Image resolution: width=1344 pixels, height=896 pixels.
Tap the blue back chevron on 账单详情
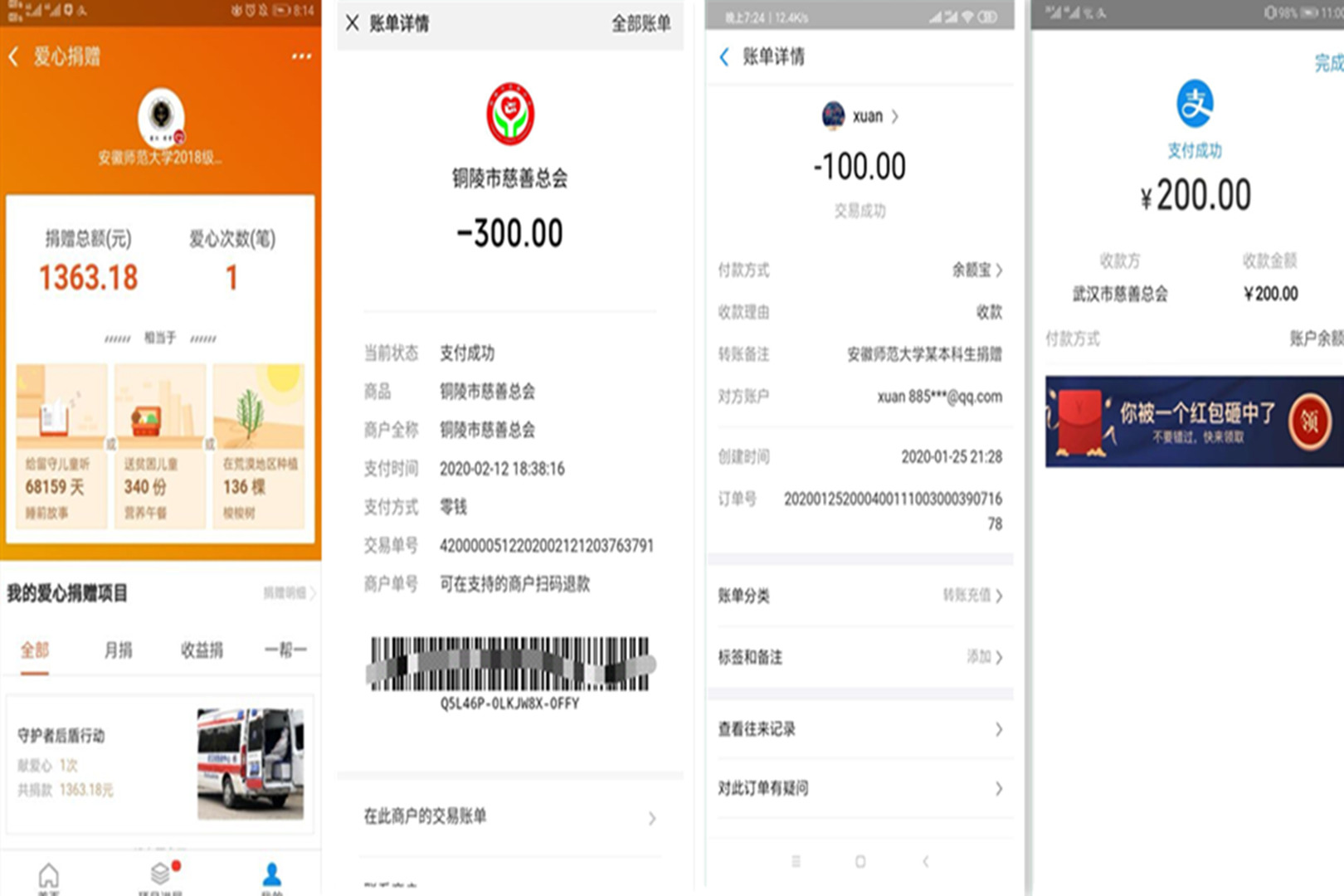pyautogui.click(x=724, y=56)
